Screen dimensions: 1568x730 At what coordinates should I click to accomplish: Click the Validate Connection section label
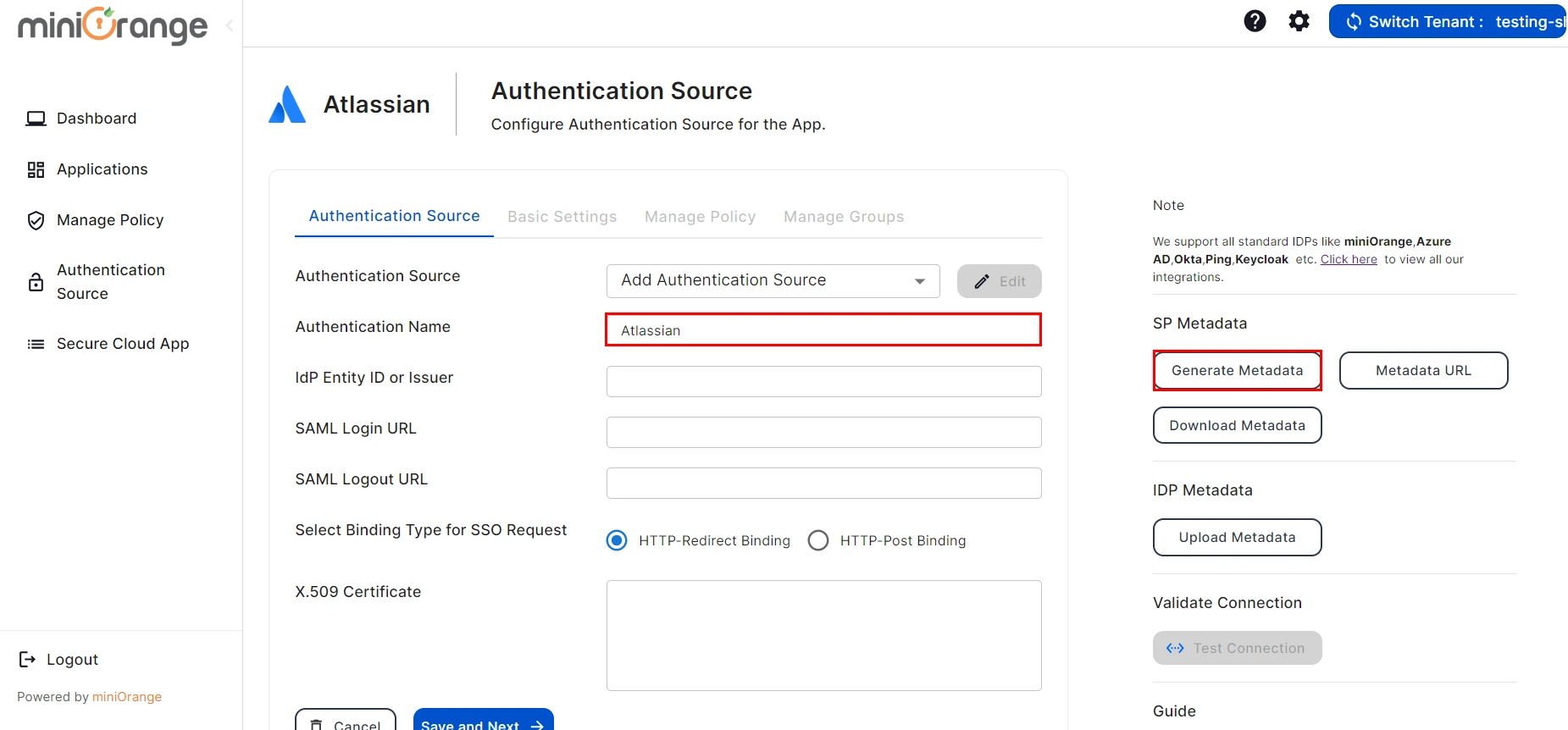pyautogui.click(x=1227, y=603)
